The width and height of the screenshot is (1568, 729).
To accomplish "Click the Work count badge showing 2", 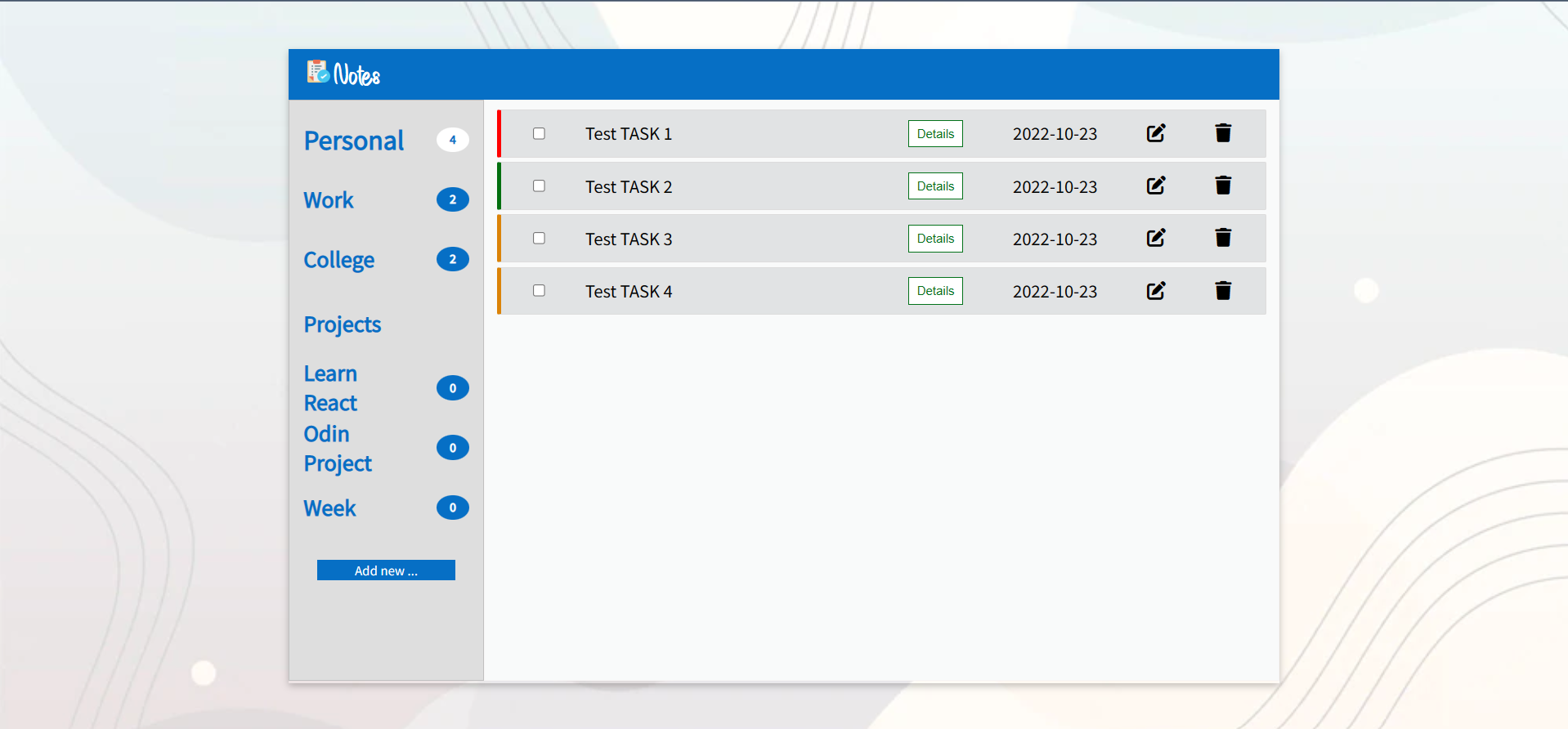I will (x=453, y=199).
